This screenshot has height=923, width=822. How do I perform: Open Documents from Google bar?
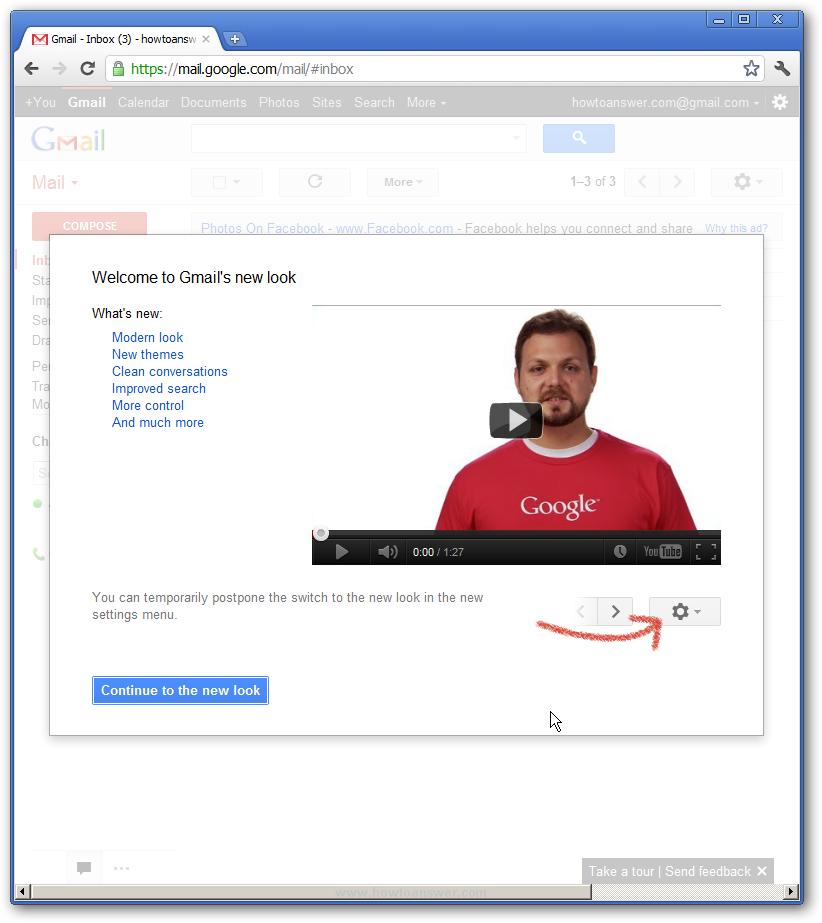pos(213,102)
